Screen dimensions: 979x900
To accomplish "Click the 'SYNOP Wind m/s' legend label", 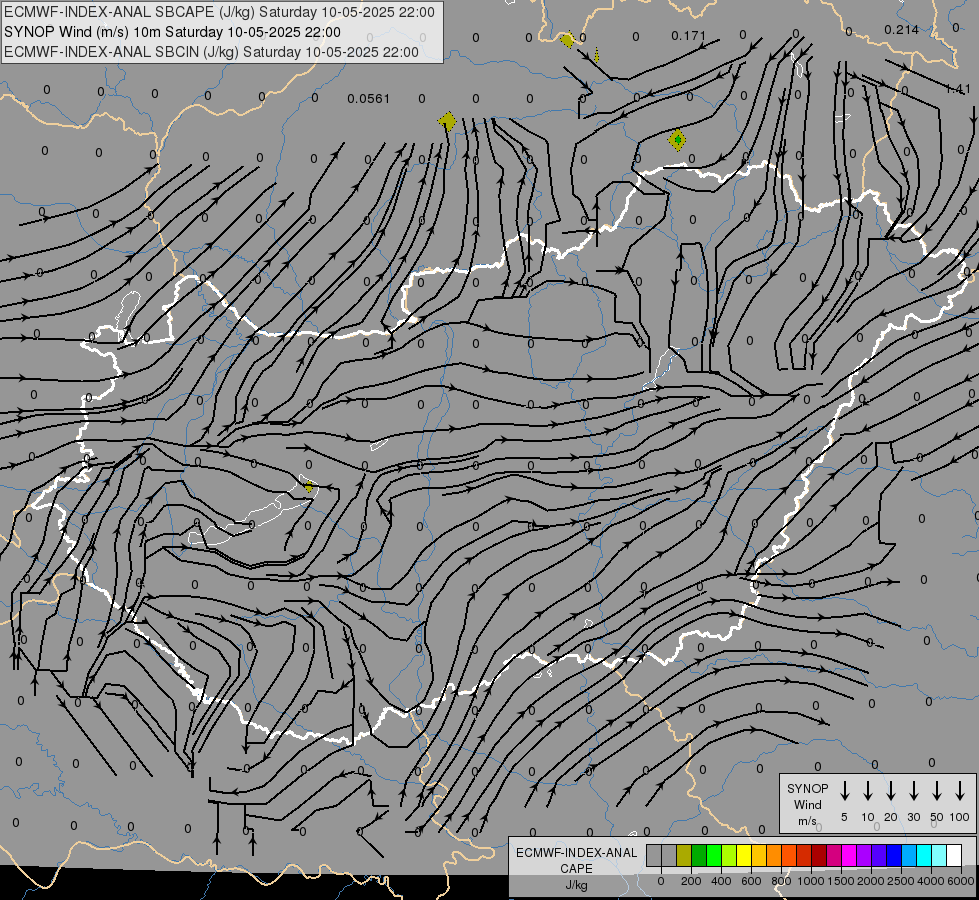I will 807,804.
